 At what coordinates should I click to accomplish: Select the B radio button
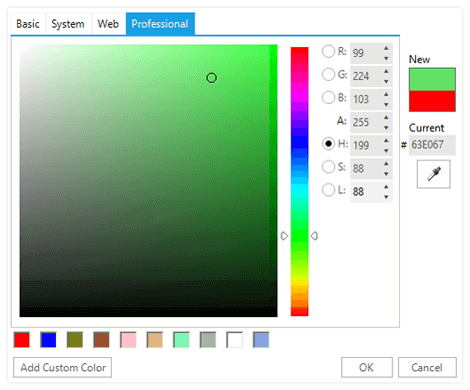point(328,97)
